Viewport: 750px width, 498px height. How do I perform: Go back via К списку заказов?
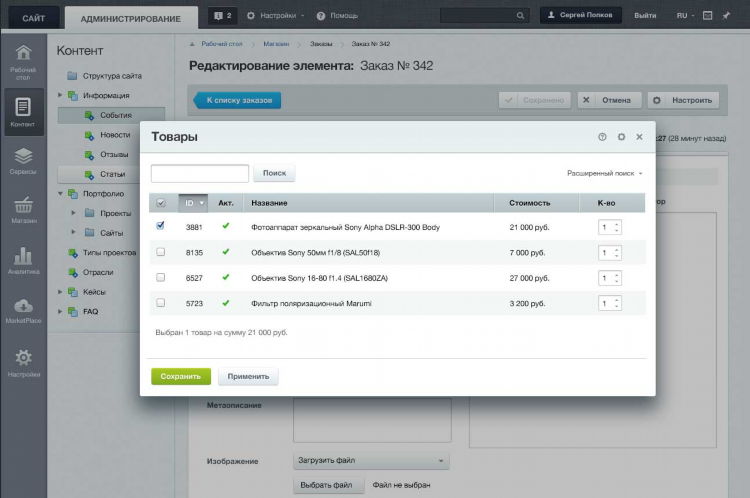(x=237, y=100)
